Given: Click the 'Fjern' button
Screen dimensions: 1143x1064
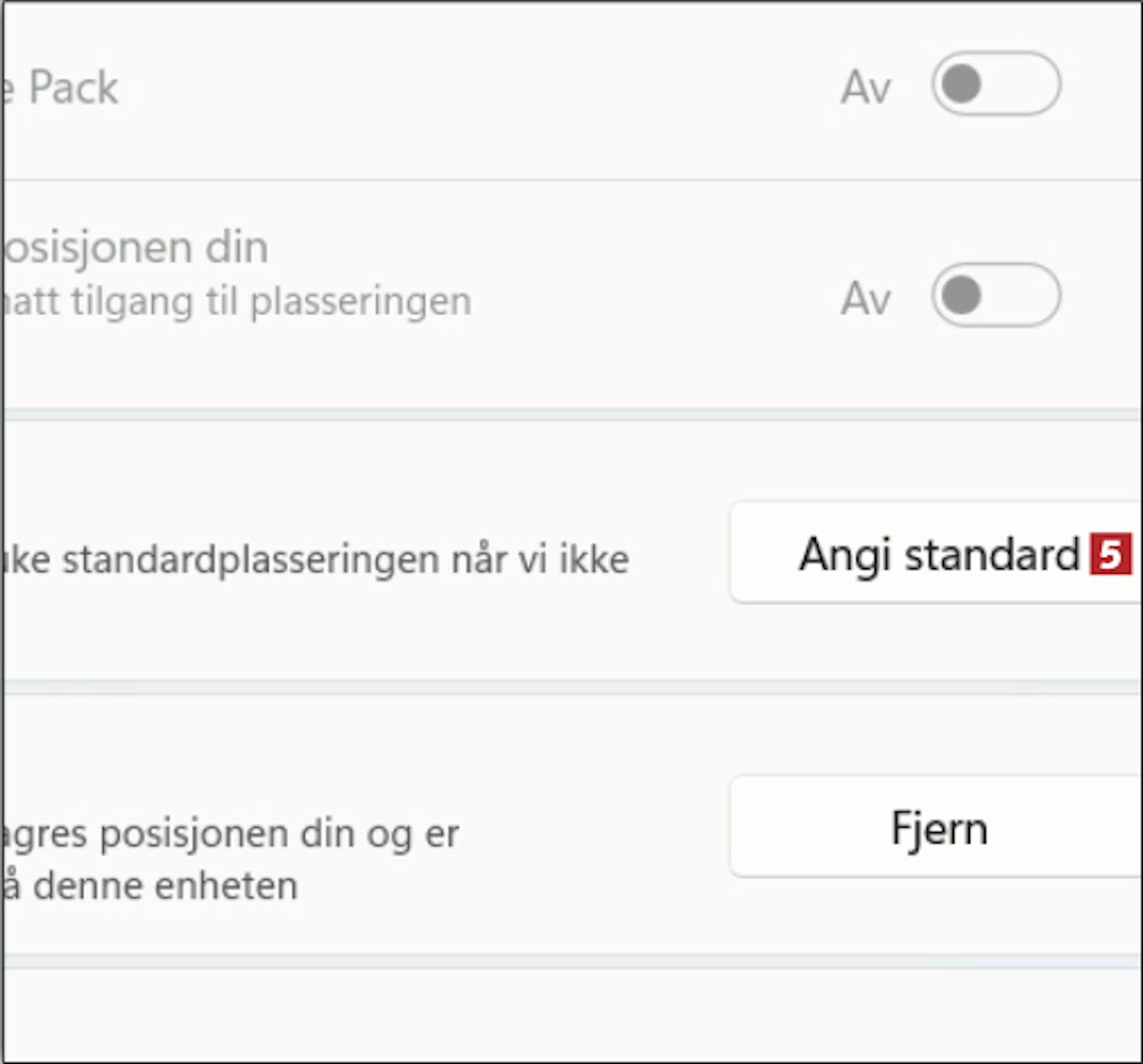Looking at the screenshot, I should 936,827.
